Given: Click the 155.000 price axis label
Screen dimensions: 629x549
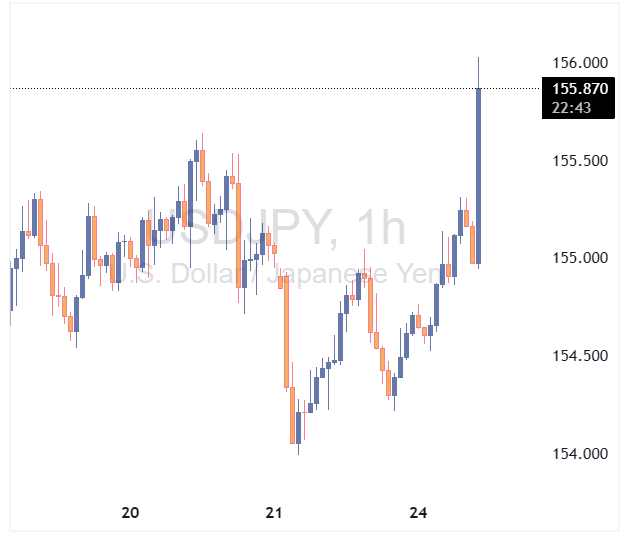Looking at the screenshot, I should click(578, 258).
